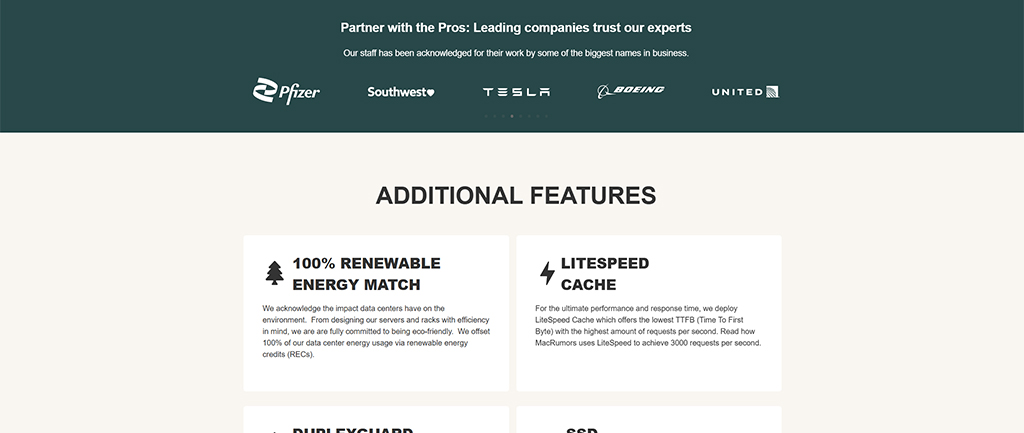Image resolution: width=1024 pixels, height=433 pixels.
Task: Click the Southwest logo with heart
Action: point(401,92)
